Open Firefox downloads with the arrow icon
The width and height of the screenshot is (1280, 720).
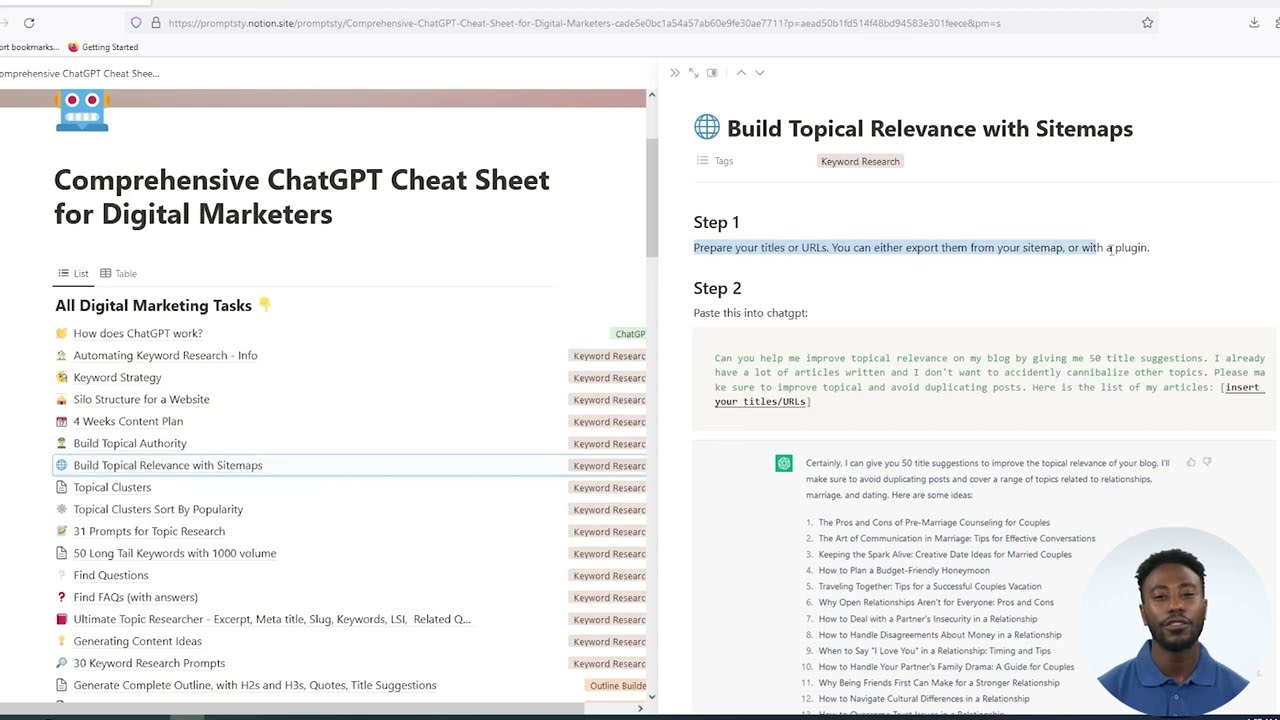[1254, 23]
